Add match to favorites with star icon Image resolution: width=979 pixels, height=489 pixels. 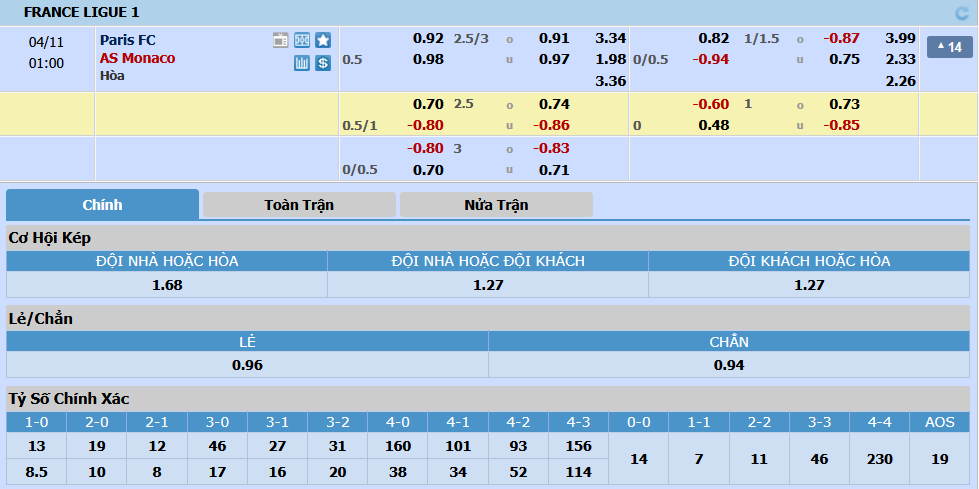coord(323,40)
